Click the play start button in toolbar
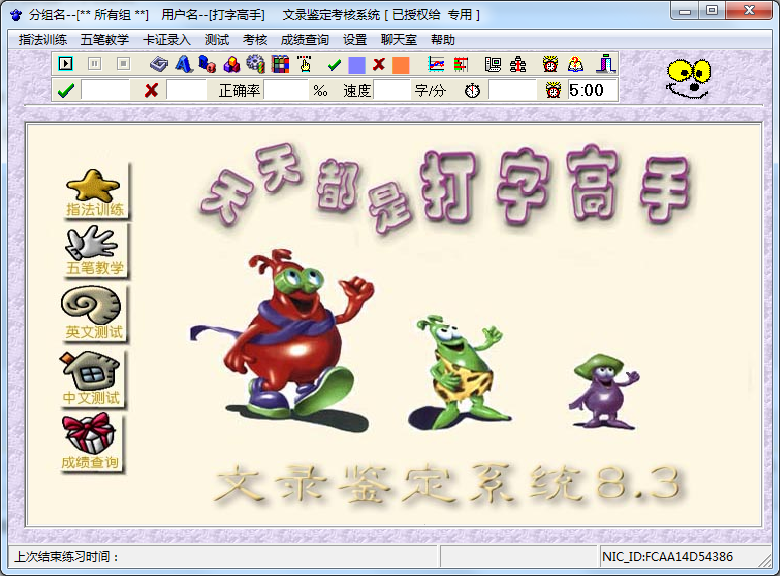The width and height of the screenshot is (780, 576). (x=66, y=64)
